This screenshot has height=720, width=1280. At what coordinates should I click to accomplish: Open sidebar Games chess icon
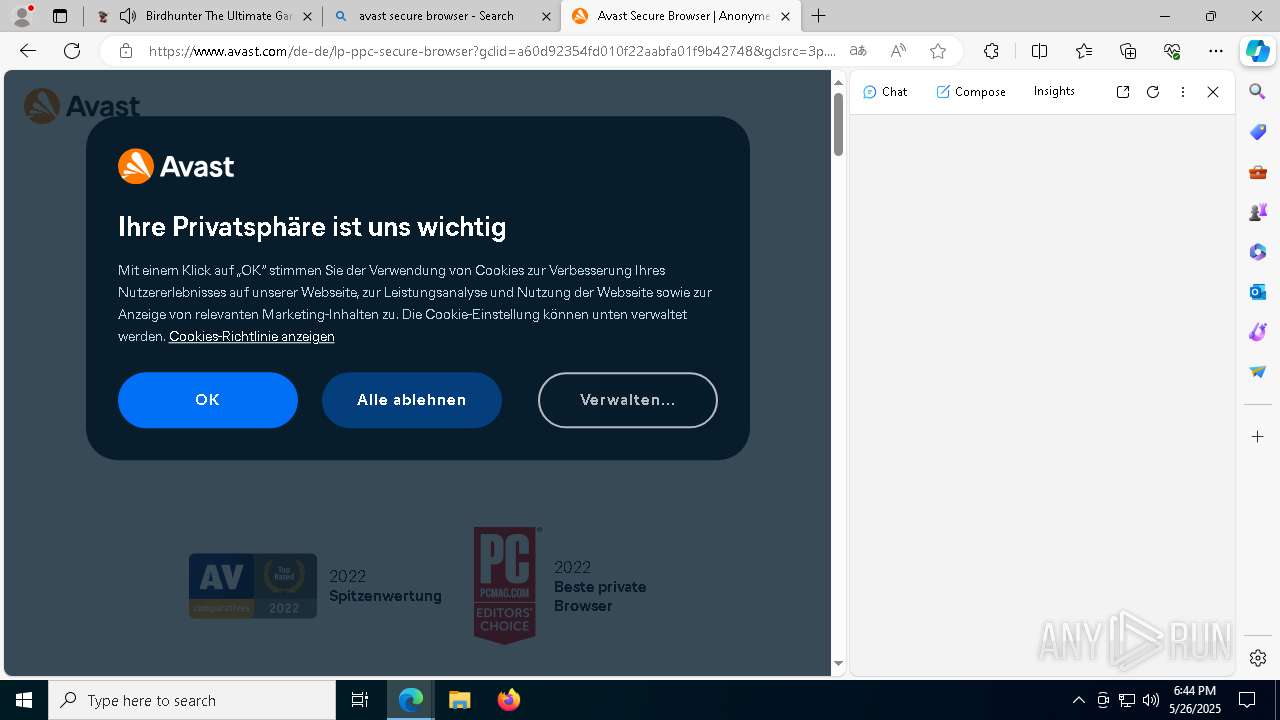click(1258, 212)
